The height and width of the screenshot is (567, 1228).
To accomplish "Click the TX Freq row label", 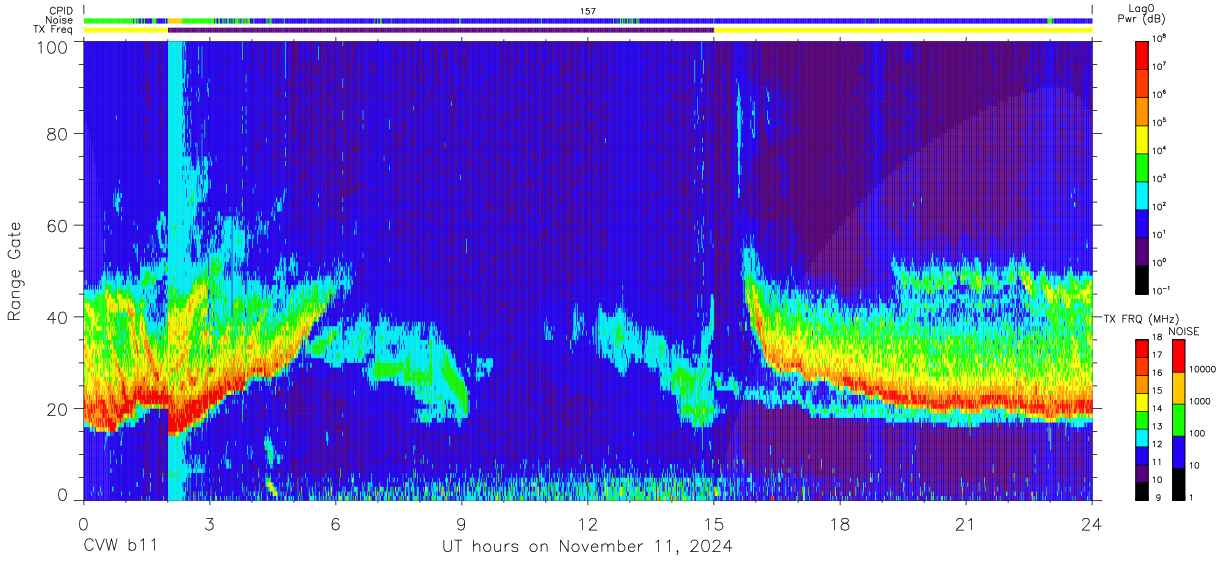I will (55, 30).
